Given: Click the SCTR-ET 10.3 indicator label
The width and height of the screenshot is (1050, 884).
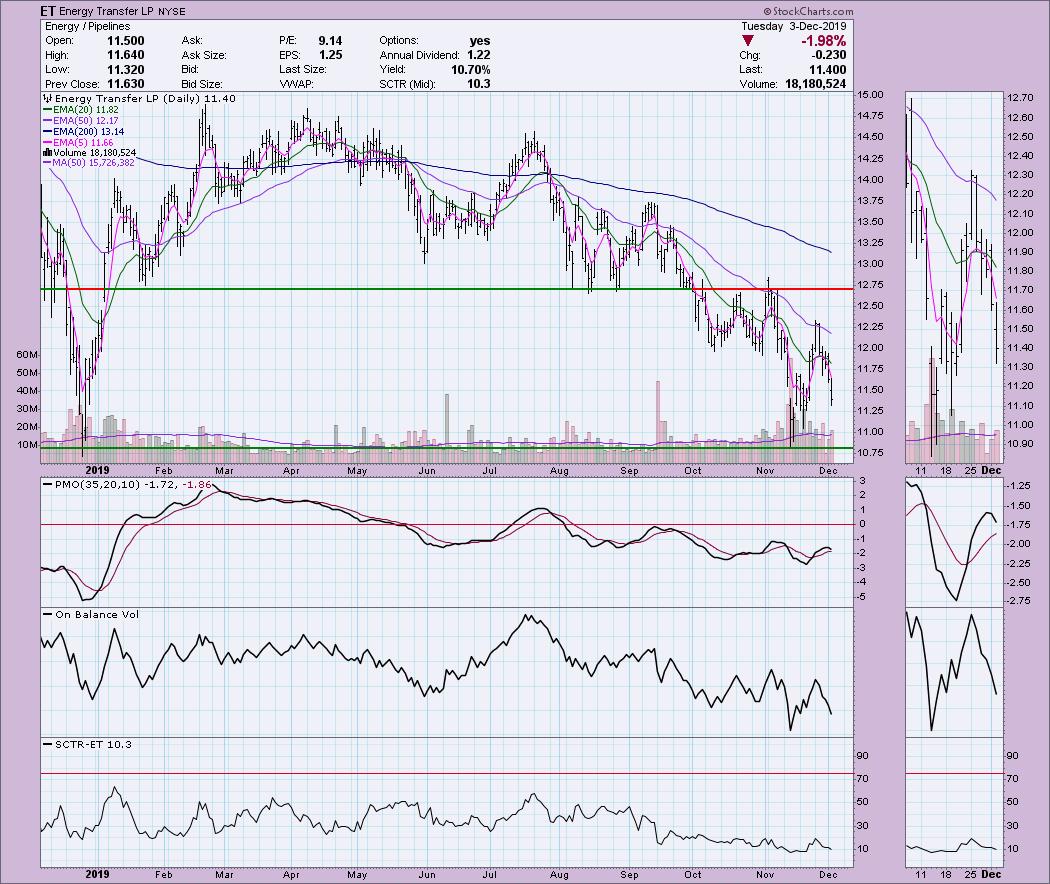Looking at the screenshot, I should point(93,744).
